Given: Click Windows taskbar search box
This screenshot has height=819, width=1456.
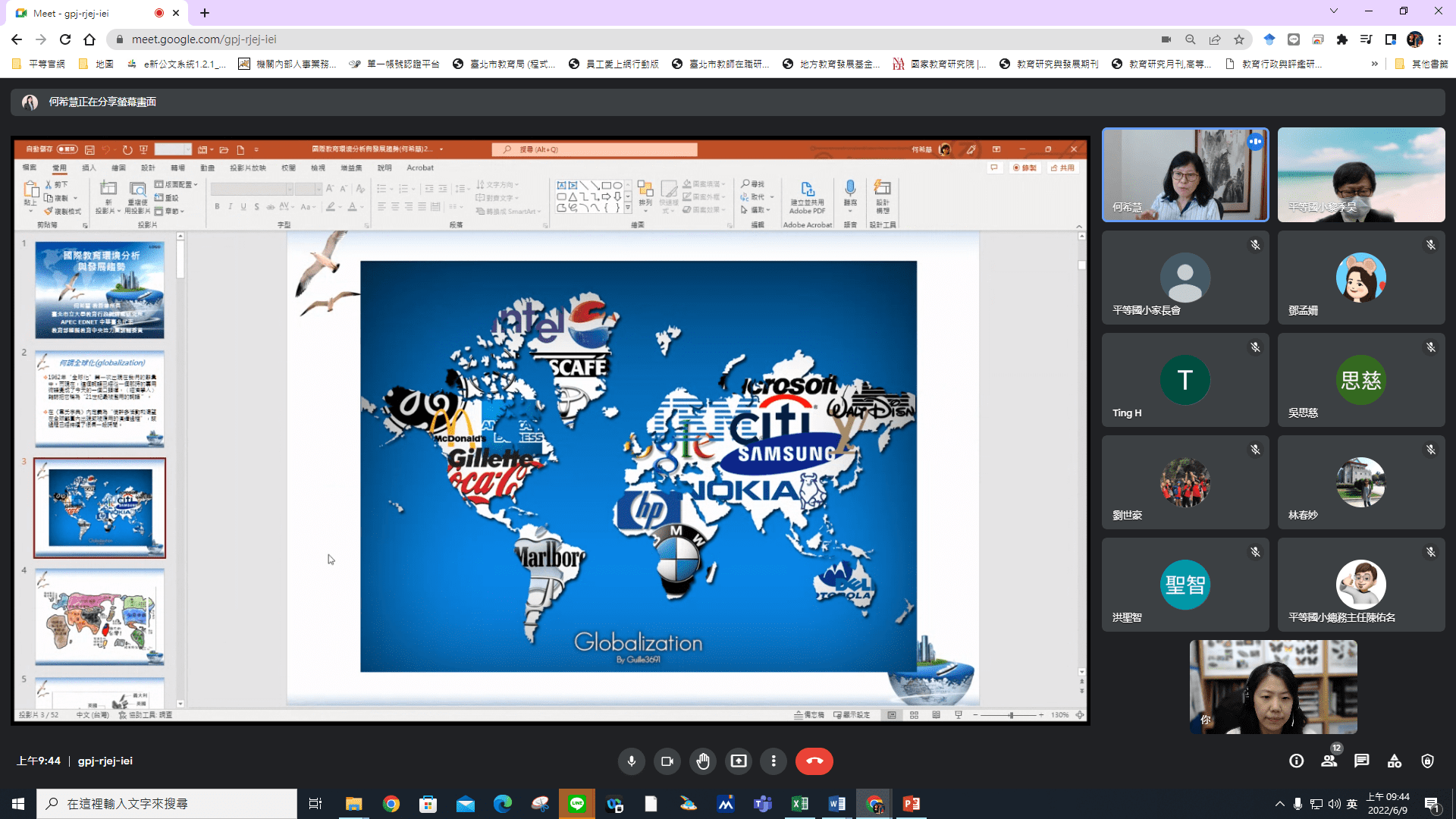Looking at the screenshot, I should 167,804.
